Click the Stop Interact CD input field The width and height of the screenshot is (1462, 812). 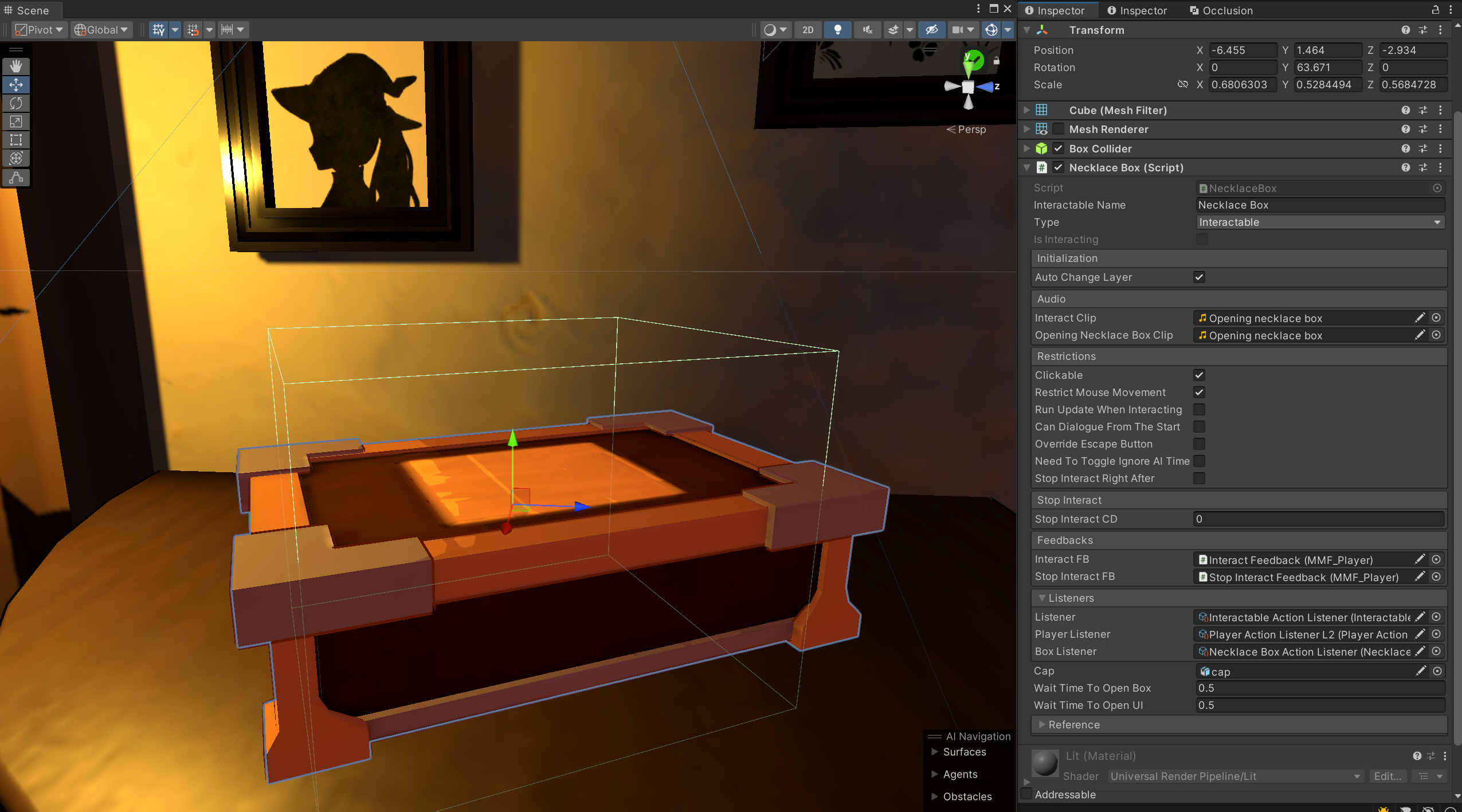coord(1318,519)
